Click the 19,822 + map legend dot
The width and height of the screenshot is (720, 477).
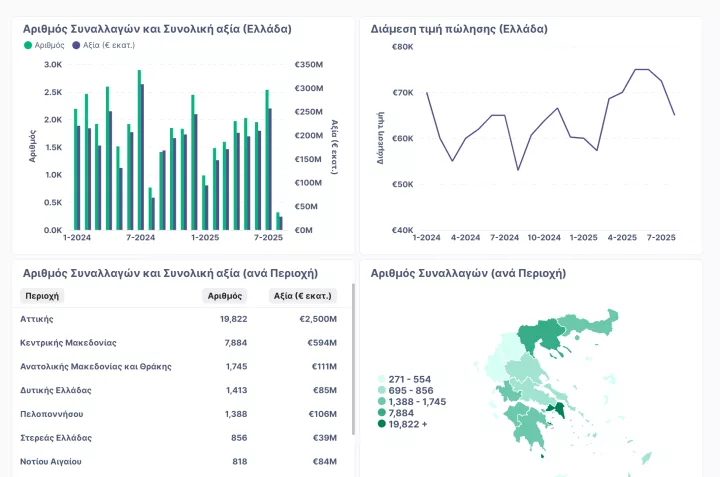[x=381, y=424]
